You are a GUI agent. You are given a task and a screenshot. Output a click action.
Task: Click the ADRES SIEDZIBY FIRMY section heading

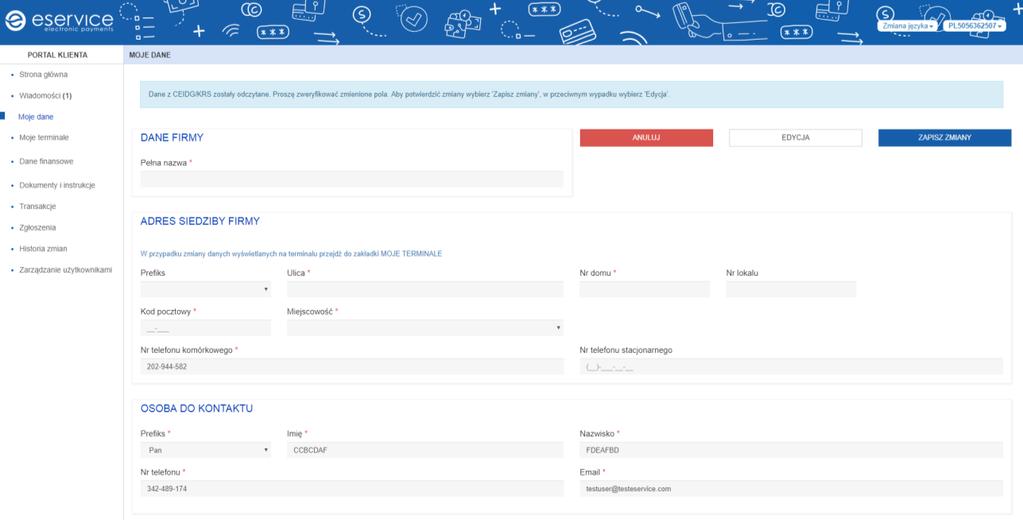[x=200, y=221]
